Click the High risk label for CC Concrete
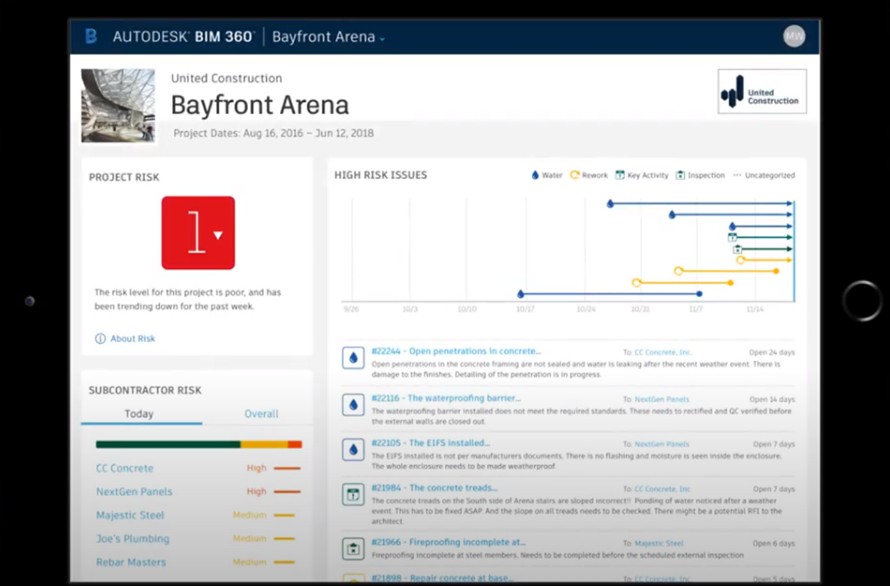This screenshot has height=586, width=890. click(x=257, y=468)
